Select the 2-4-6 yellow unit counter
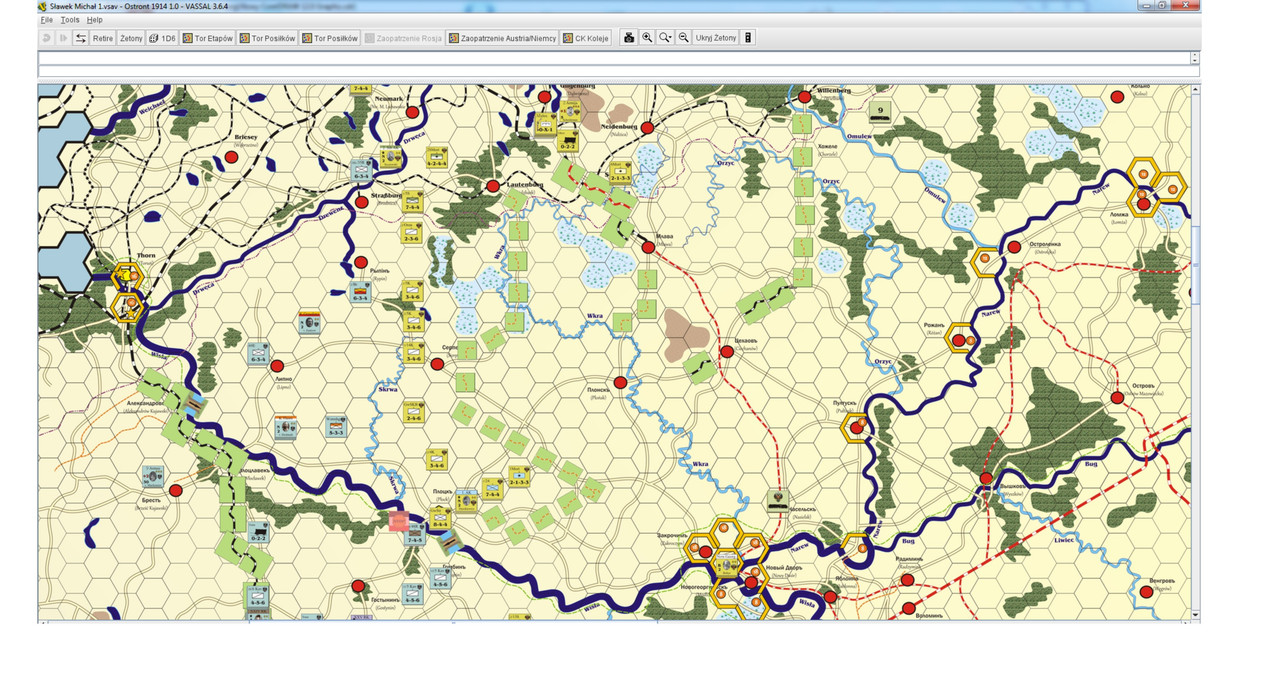 pyautogui.click(x=413, y=411)
